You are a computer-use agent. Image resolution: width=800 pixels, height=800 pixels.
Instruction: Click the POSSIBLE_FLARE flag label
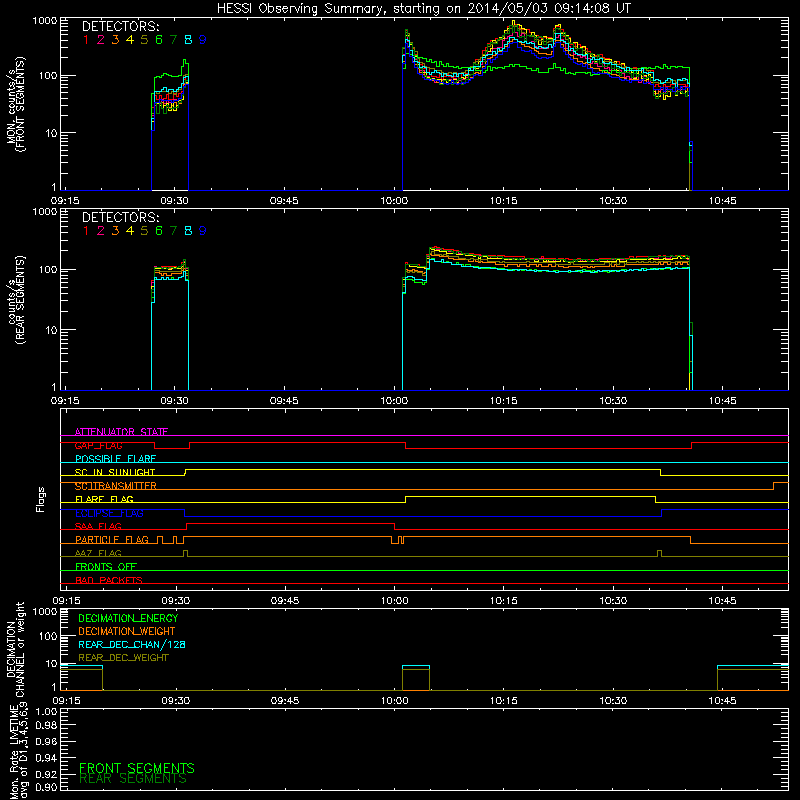(115, 459)
